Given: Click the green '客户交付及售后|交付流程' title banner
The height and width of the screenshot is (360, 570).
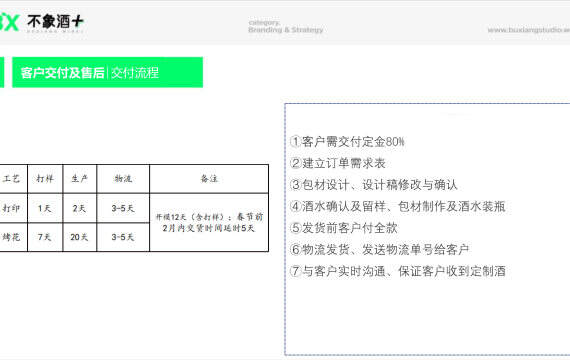Looking at the screenshot, I should click(108, 72).
